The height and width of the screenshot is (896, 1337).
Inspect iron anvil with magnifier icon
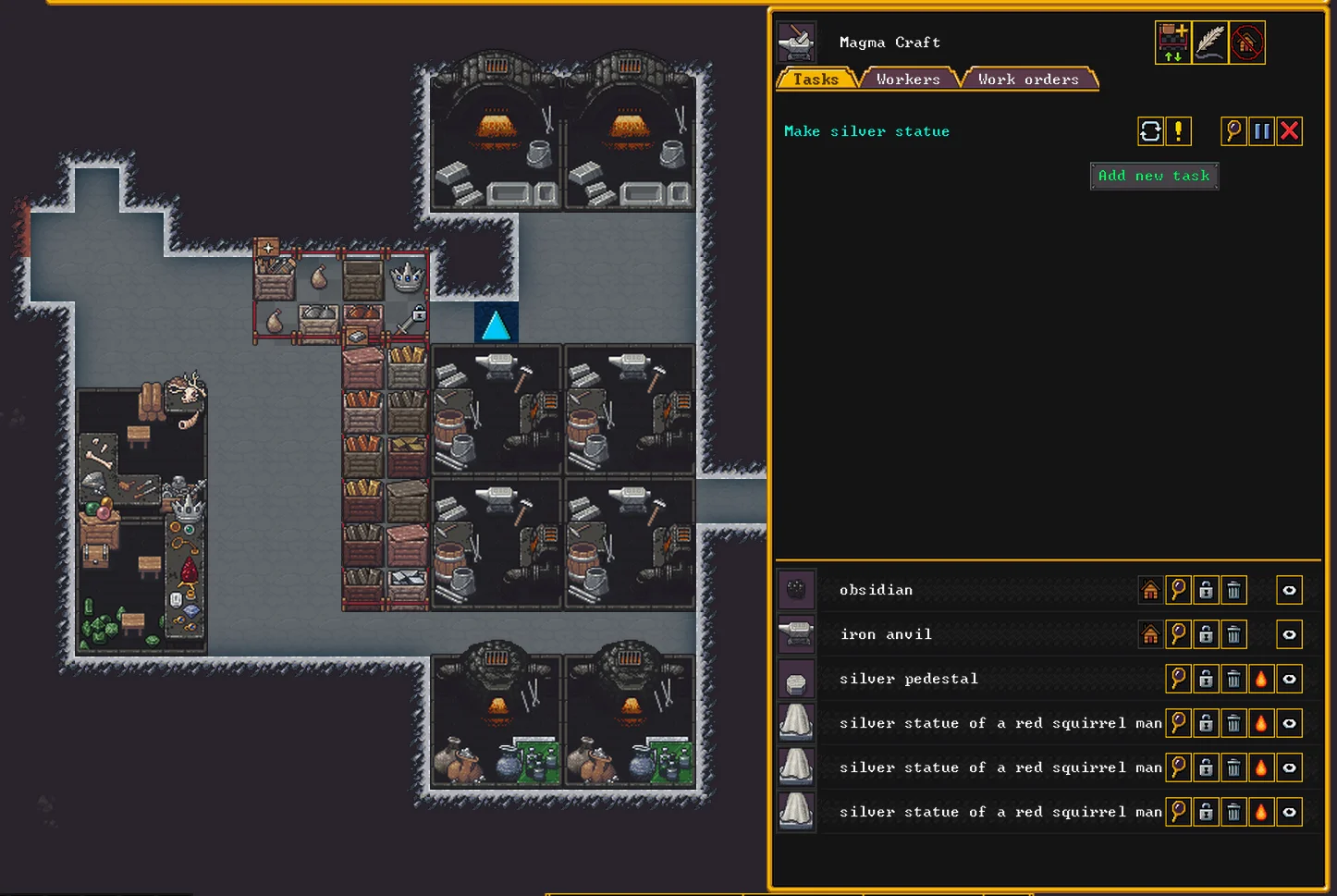click(x=1178, y=634)
